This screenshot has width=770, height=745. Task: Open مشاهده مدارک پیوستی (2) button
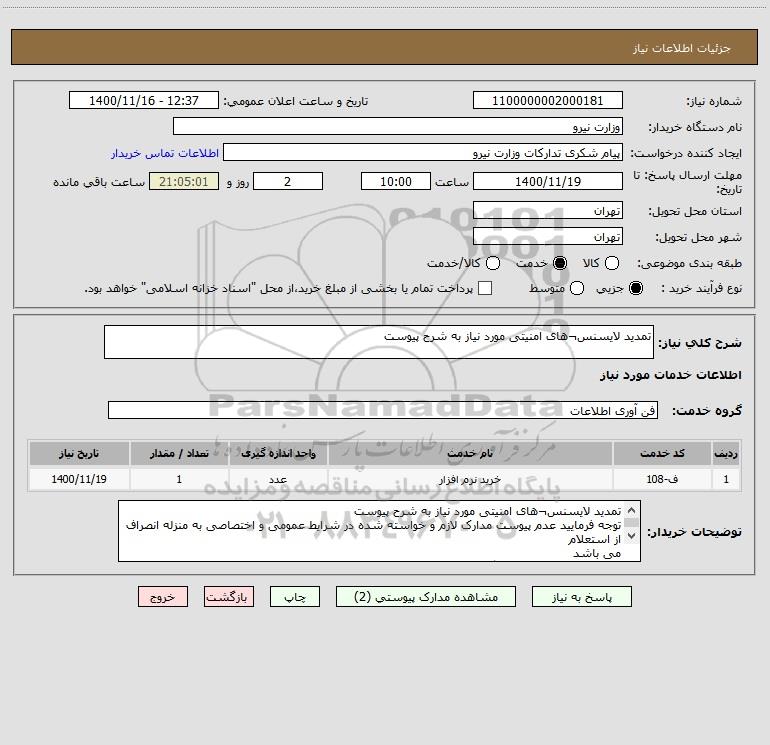(x=426, y=597)
